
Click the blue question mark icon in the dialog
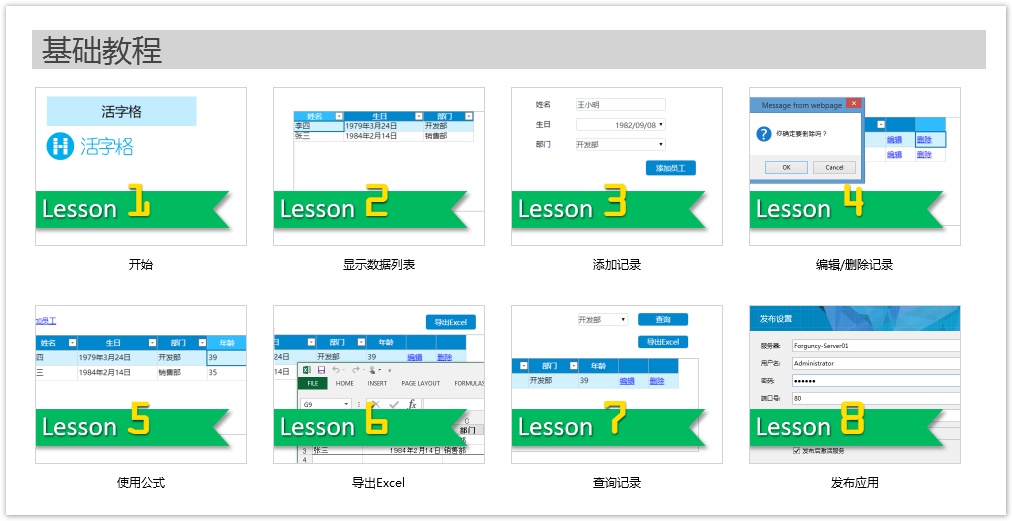(x=764, y=134)
